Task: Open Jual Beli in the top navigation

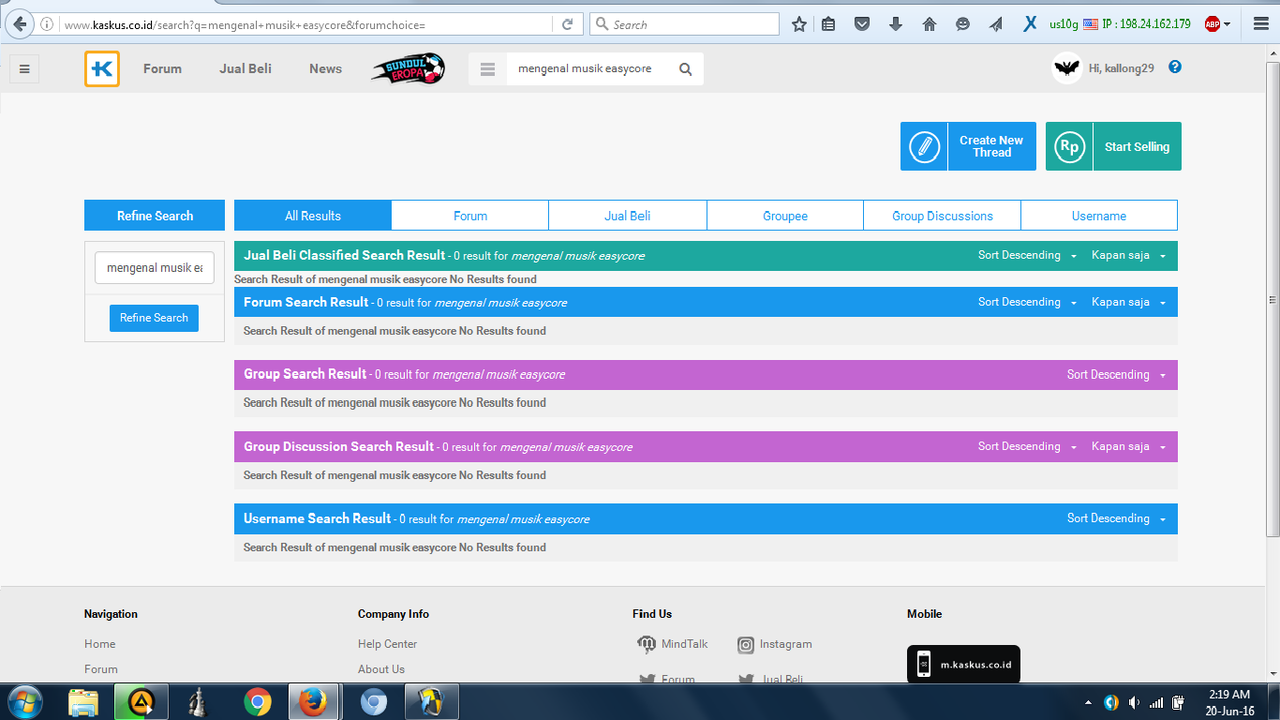Action: pyautogui.click(x=246, y=69)
